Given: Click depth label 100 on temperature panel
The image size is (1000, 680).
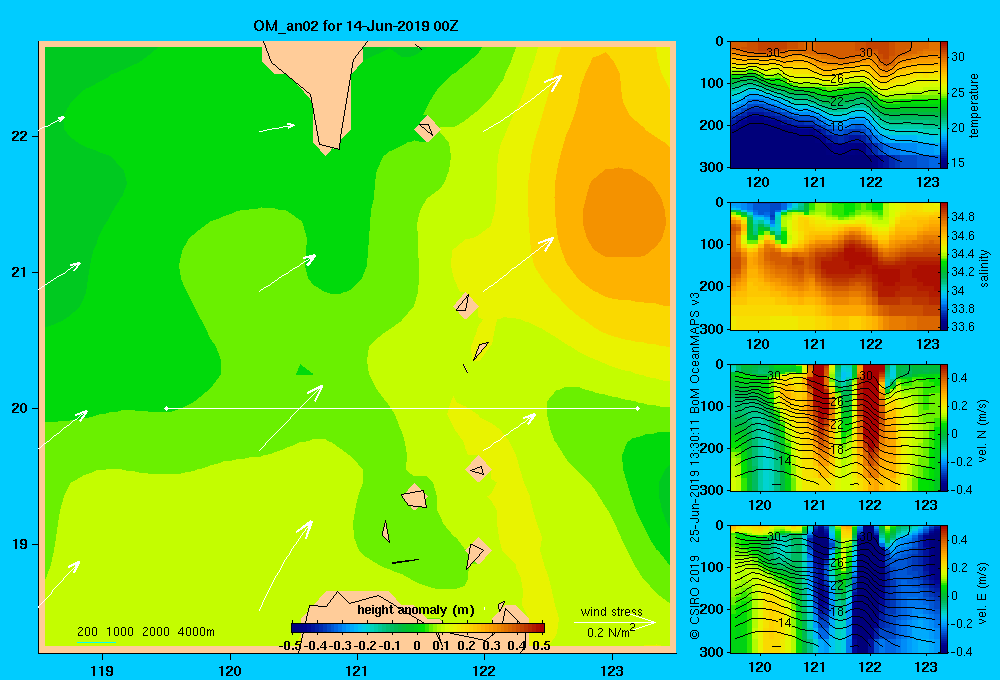Looking at the screenshot, I should pyautogui.click(x=712, y=83).
